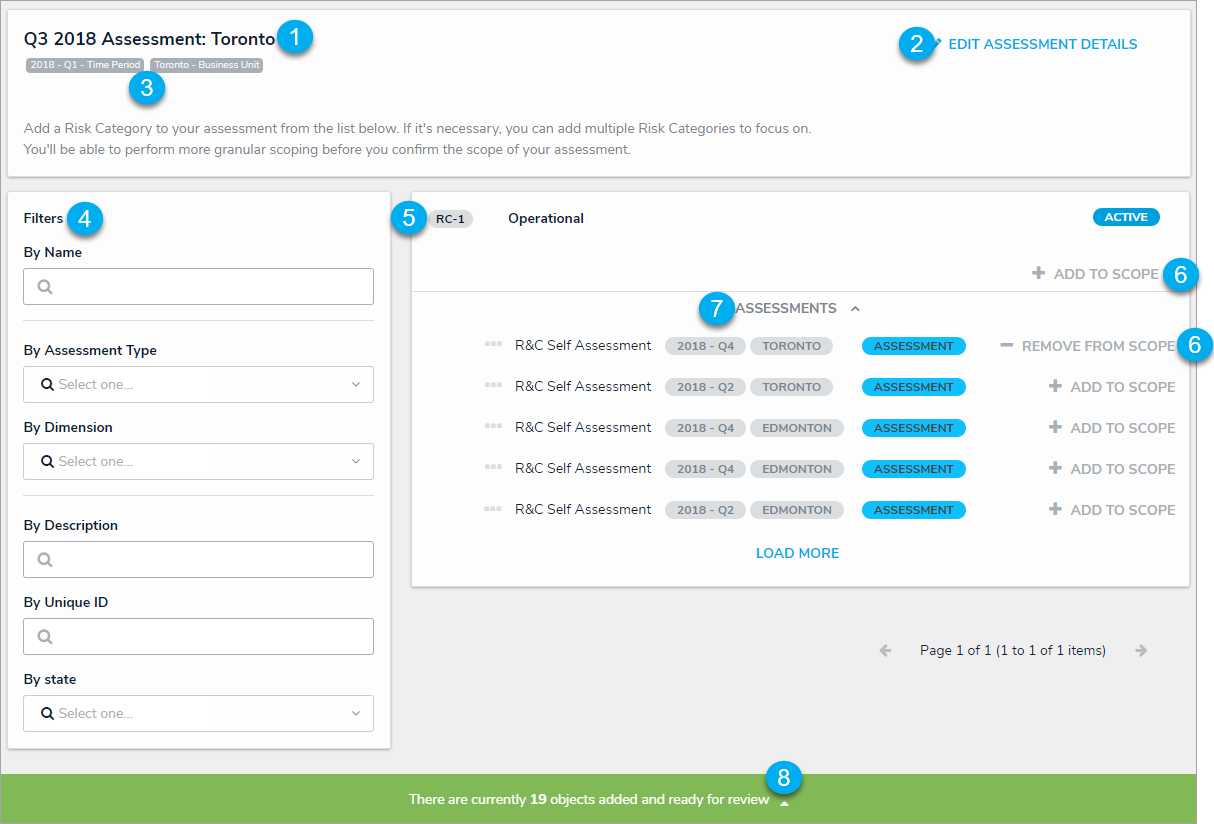Add Operational risk category to scope
The image size is (1214, 824).
pos(1095,273)
